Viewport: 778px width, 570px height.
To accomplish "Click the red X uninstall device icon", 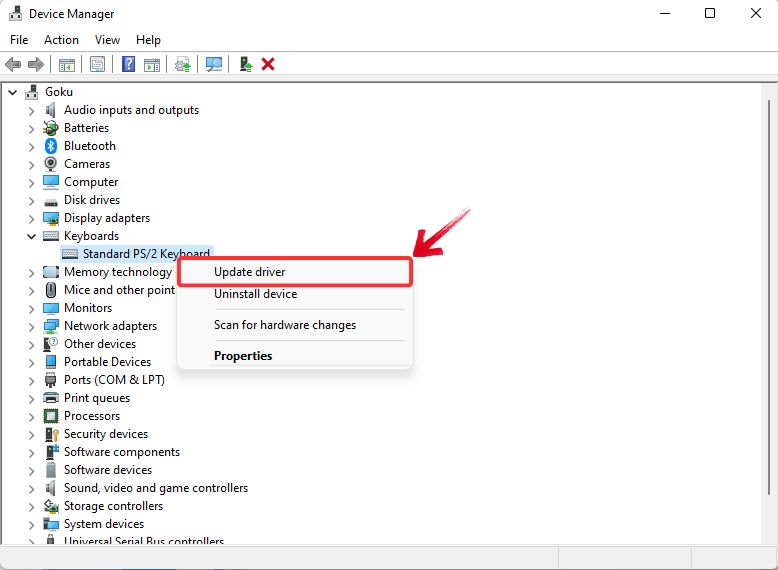I will tap(268, 64).
